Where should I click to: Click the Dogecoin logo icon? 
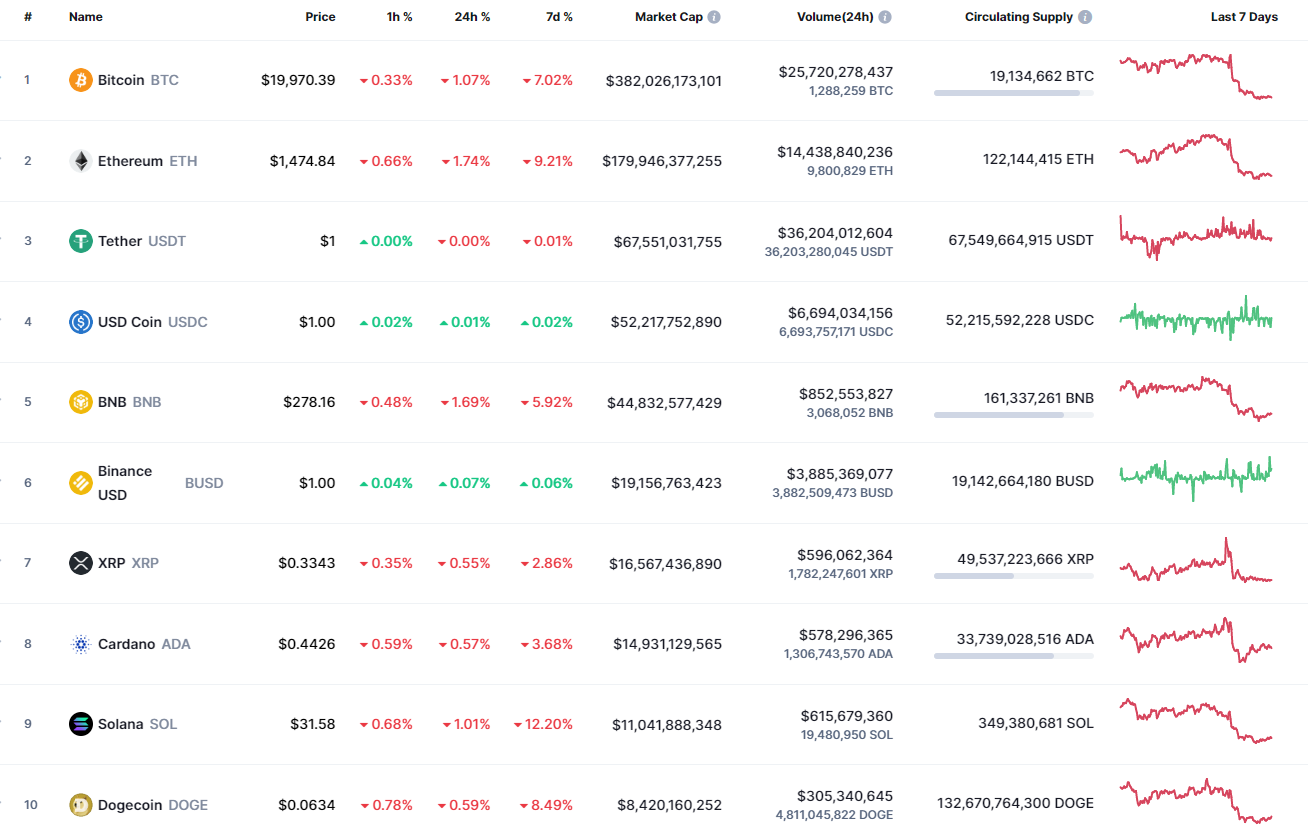pos(78,804)
